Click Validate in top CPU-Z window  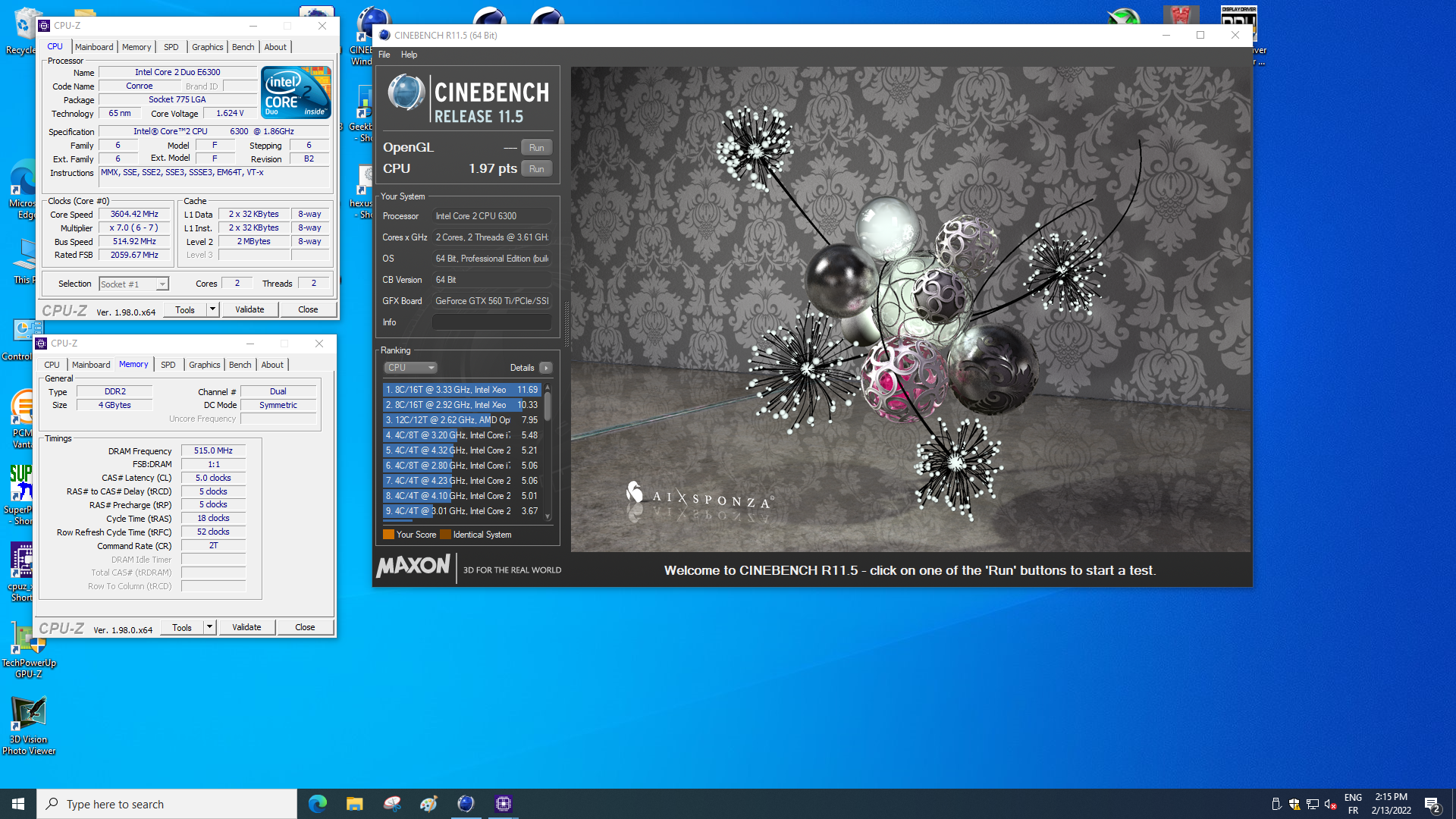249,310
